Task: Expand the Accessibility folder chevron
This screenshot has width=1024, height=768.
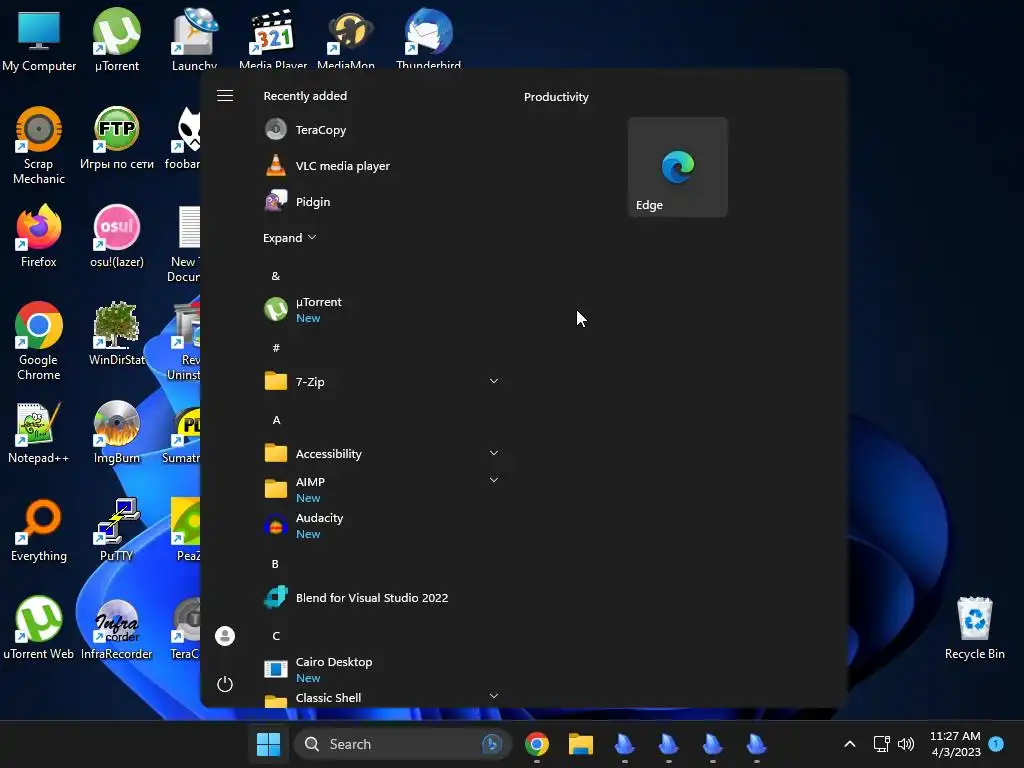Action: (494, 453)
